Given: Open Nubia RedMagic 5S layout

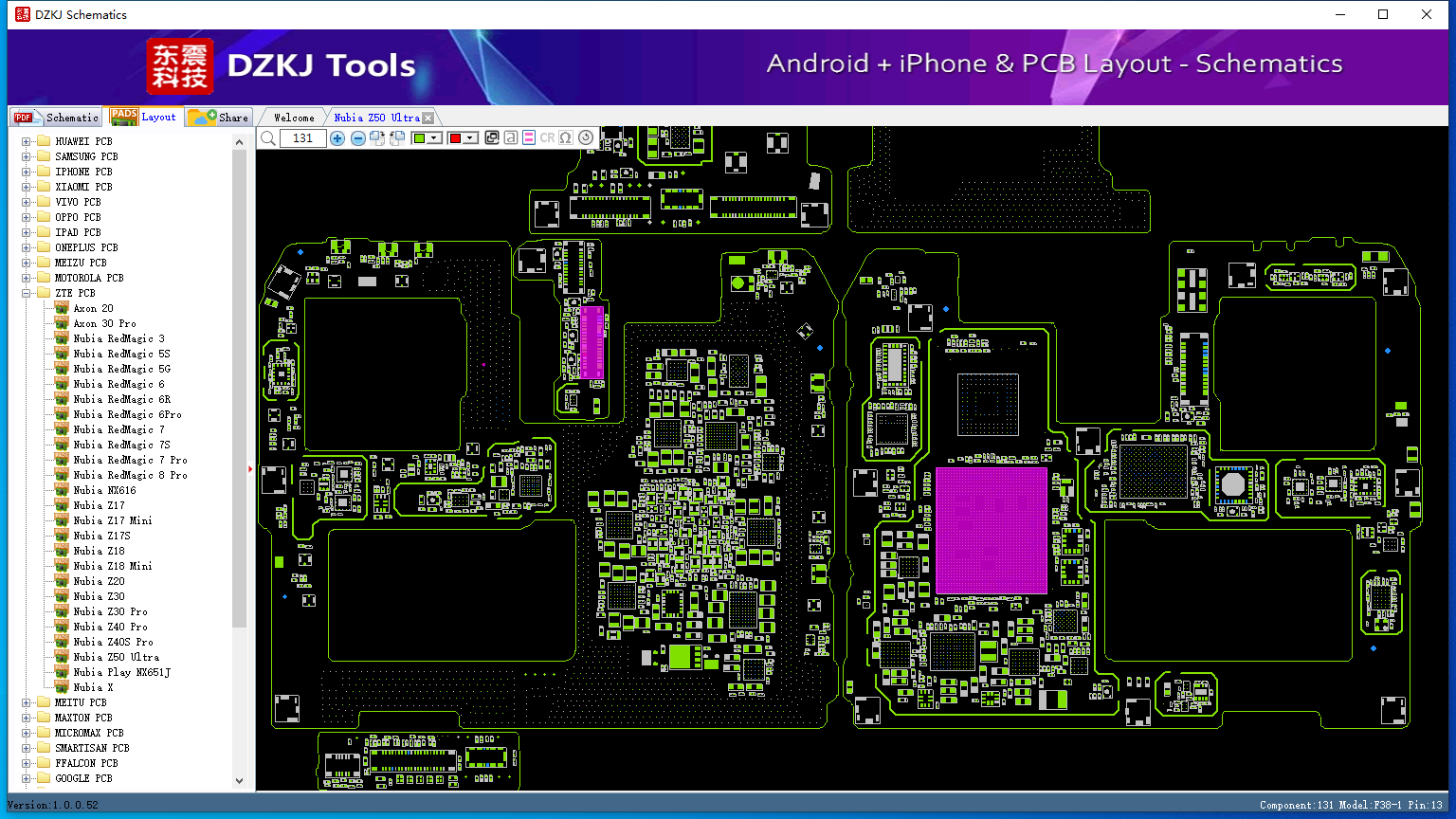Looking at the screenshot, I should (121, 354).
